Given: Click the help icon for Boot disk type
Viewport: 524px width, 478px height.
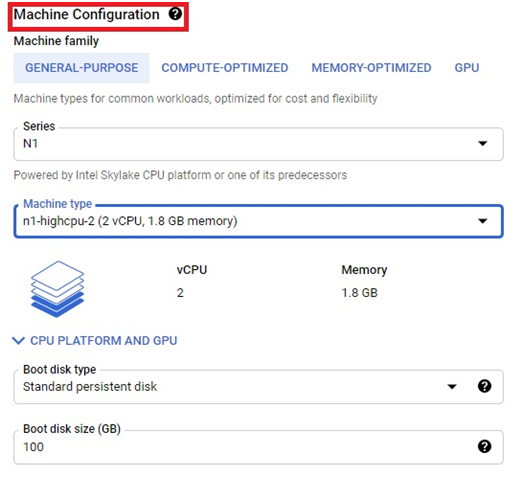Looking at the screenshot, I should pos(484,386).
